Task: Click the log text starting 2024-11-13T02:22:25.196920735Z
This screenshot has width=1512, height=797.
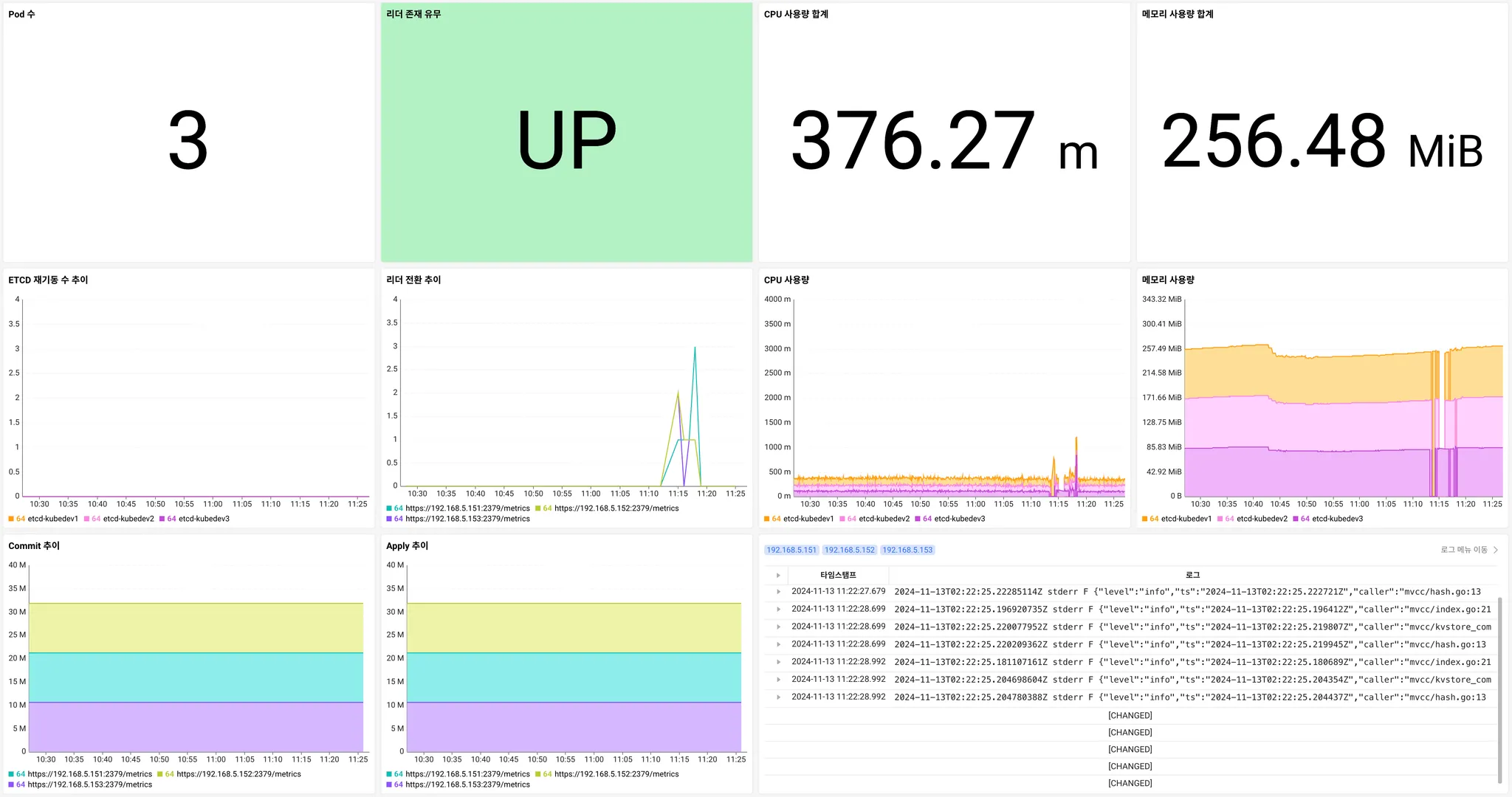Action: click(x=1192, y=610)
